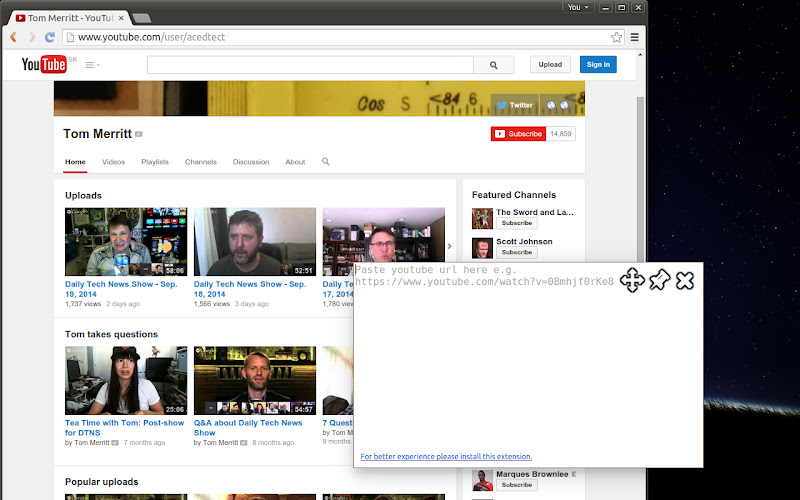Click the Tom Merritt channel name
This screenshot has height=500, width=800.
[x=97, y=134]
